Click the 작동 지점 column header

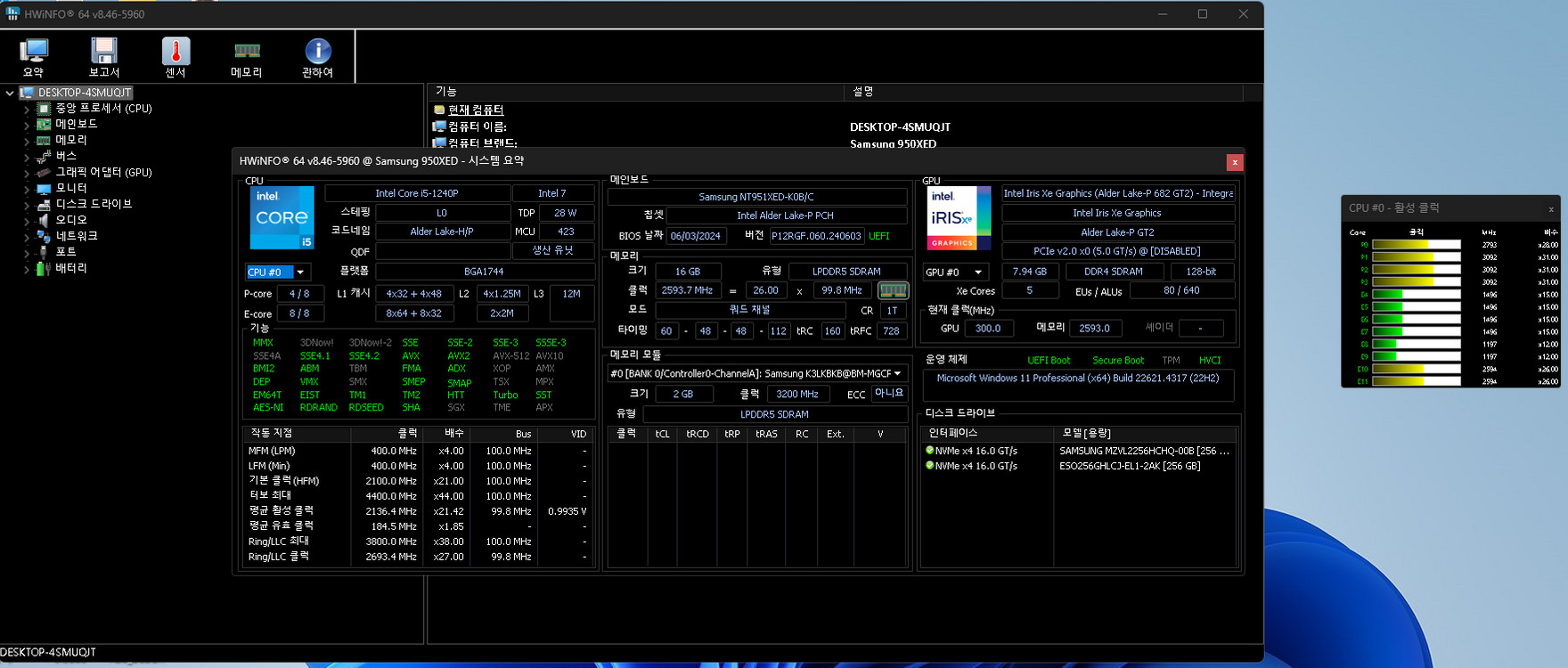click(297, 434)
